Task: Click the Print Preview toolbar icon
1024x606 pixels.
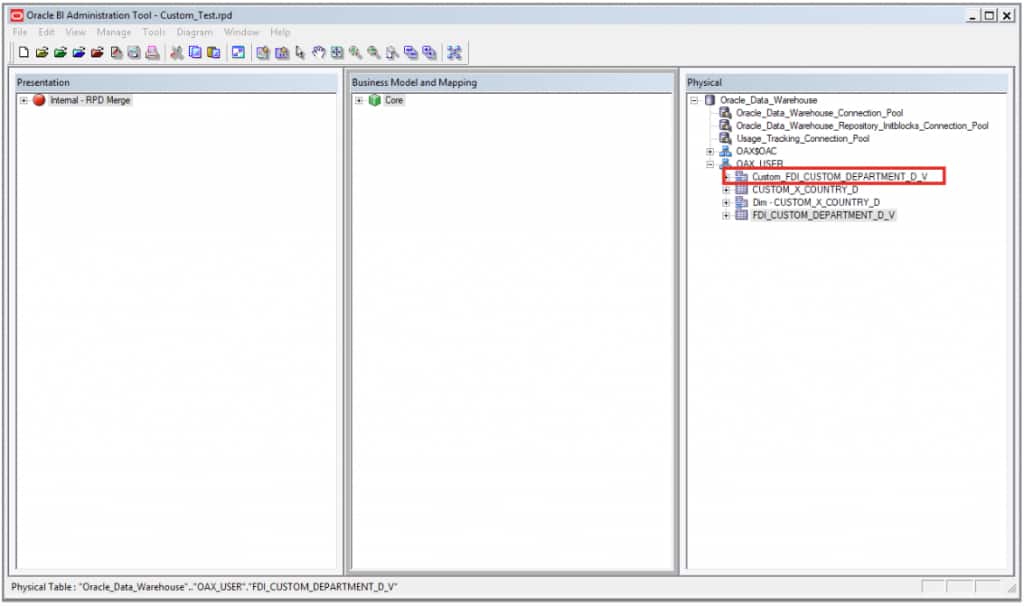Action: click(x=134, y=52)
